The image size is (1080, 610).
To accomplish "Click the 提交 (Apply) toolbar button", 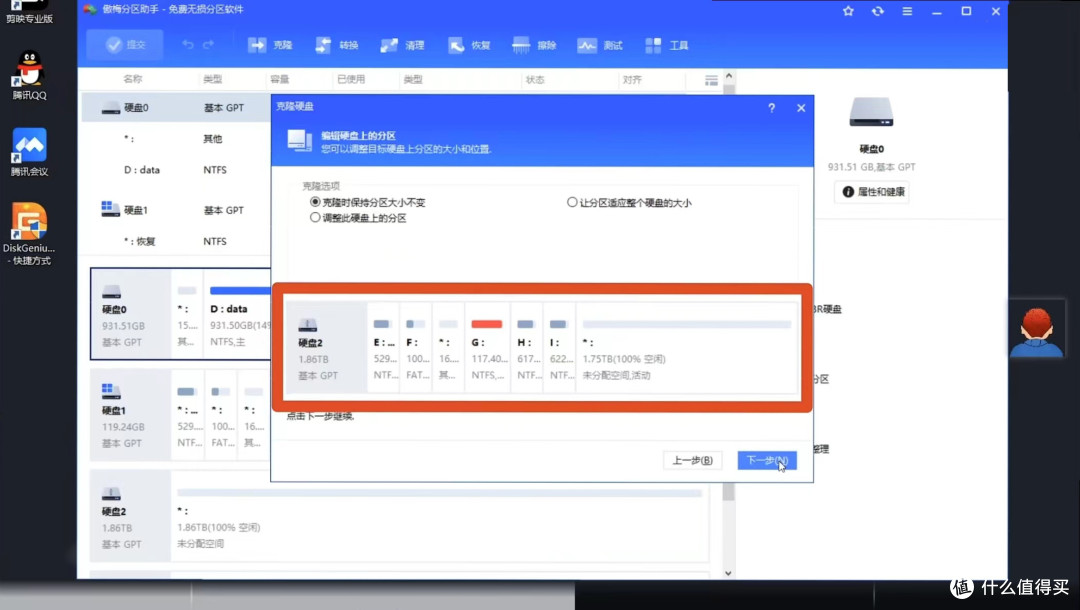I will 125,45.
